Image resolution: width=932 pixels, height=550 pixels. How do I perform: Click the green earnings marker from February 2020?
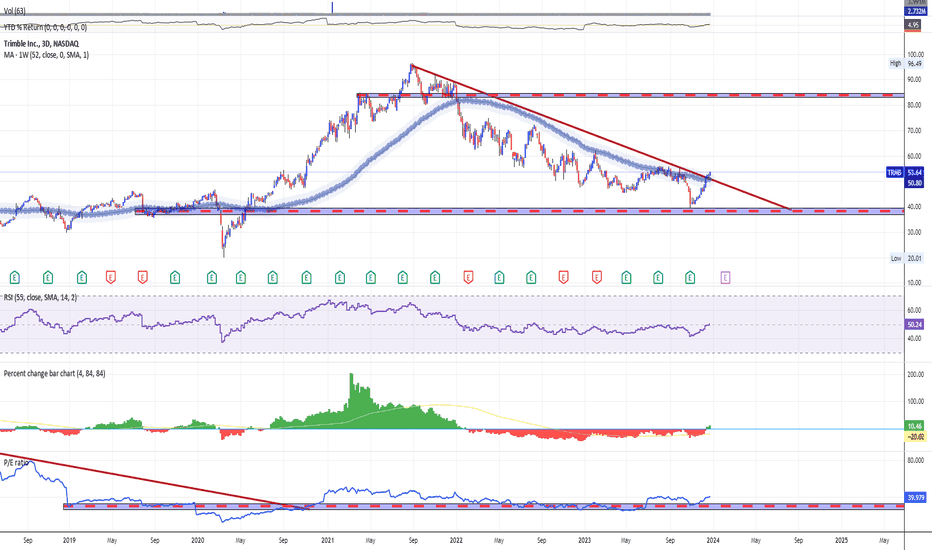[212, 277]
